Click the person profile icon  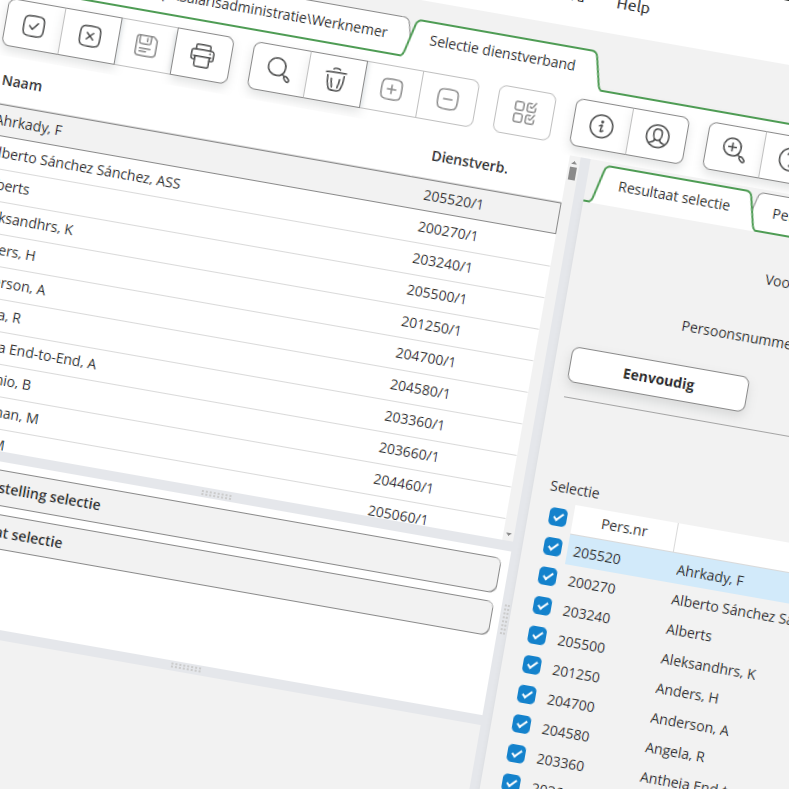click(657, 136)
